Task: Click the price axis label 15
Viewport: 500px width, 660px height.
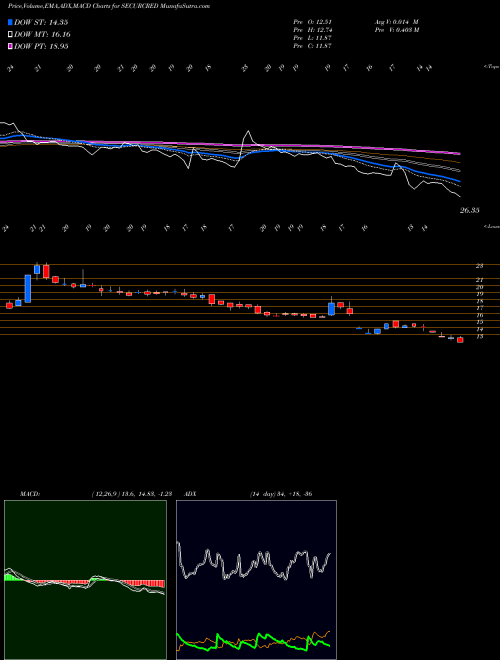Action: coord(479,322)
